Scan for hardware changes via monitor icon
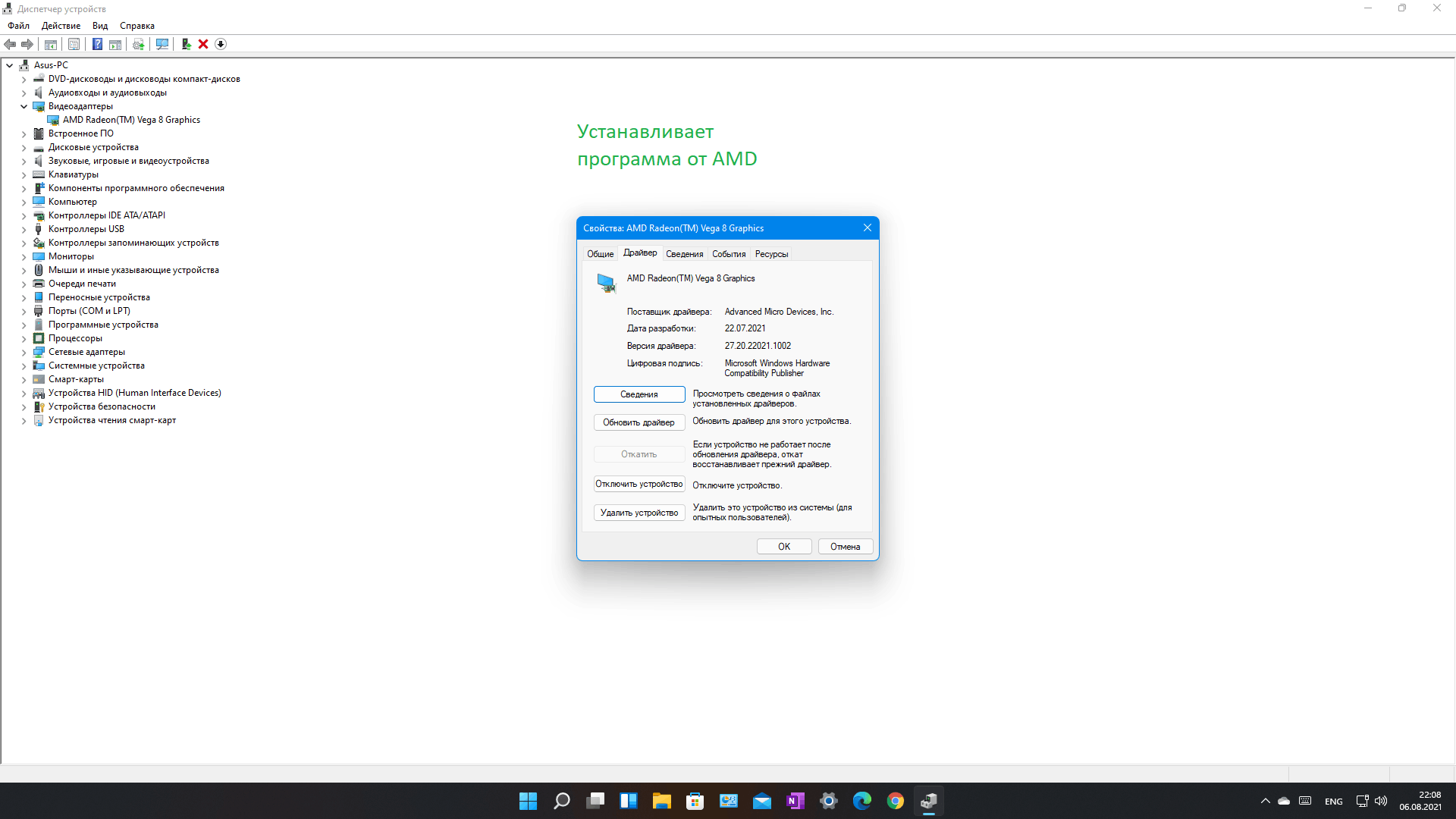 pyautogui.click(x=162, y=44)
